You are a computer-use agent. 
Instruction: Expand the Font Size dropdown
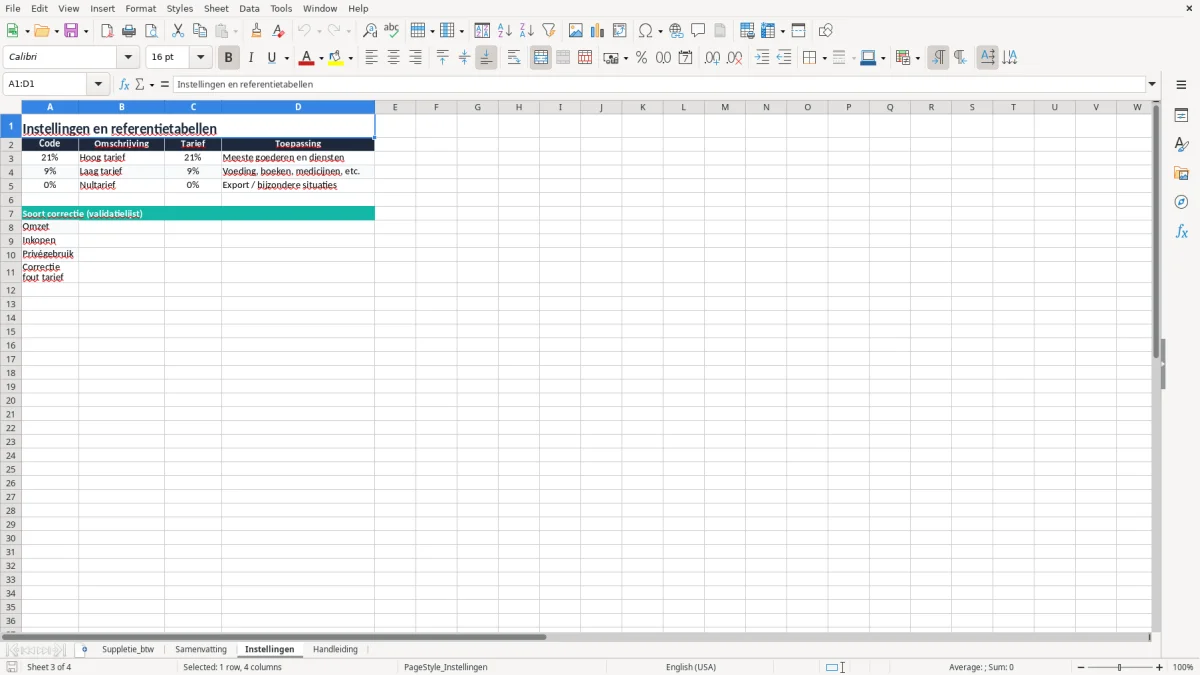point(201,58)
